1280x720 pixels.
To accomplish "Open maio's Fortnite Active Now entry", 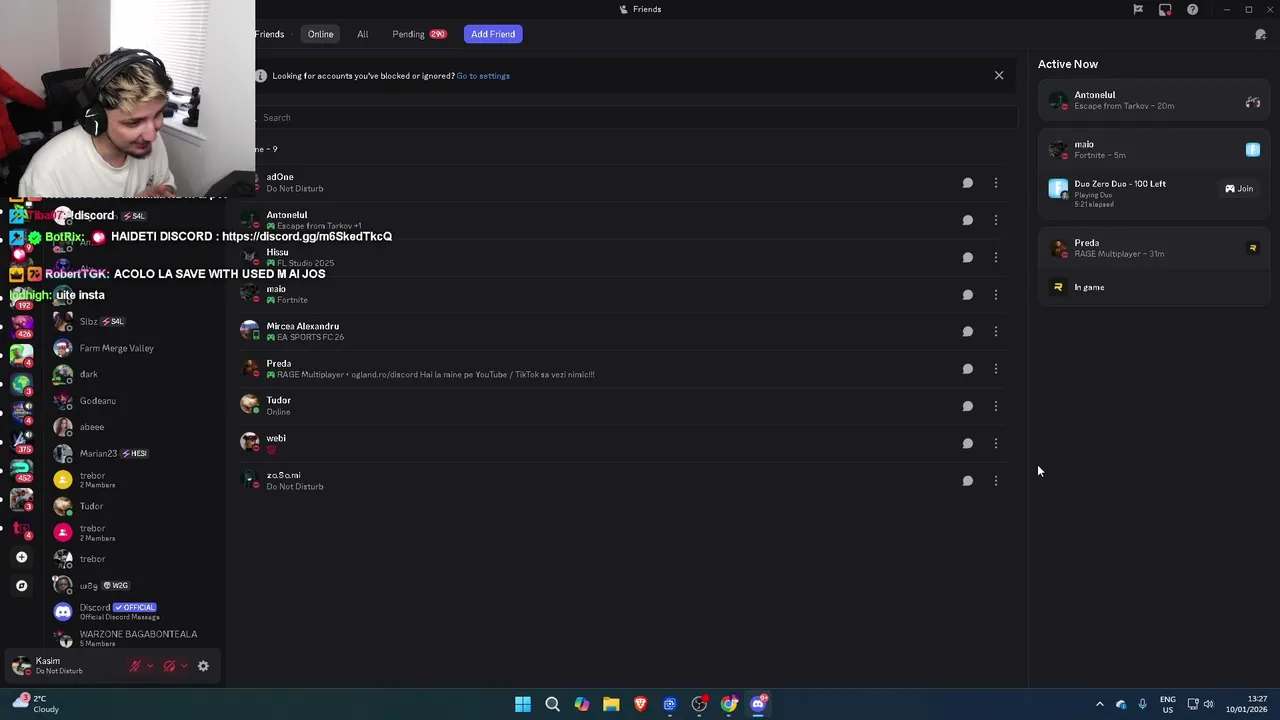I will click(1154, 150).
